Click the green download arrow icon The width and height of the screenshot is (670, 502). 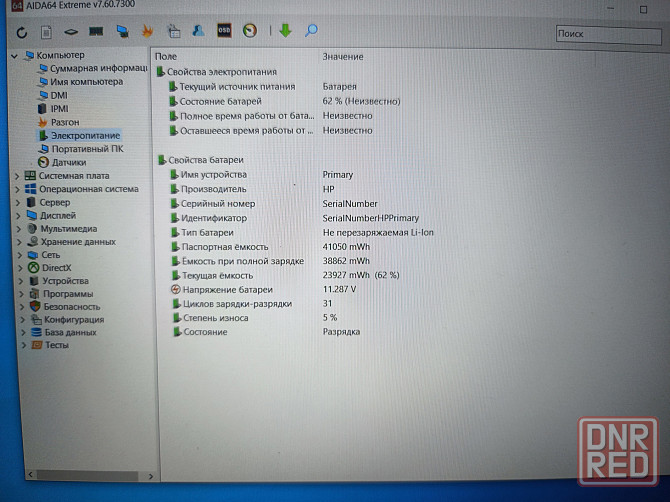pos(285,30)
